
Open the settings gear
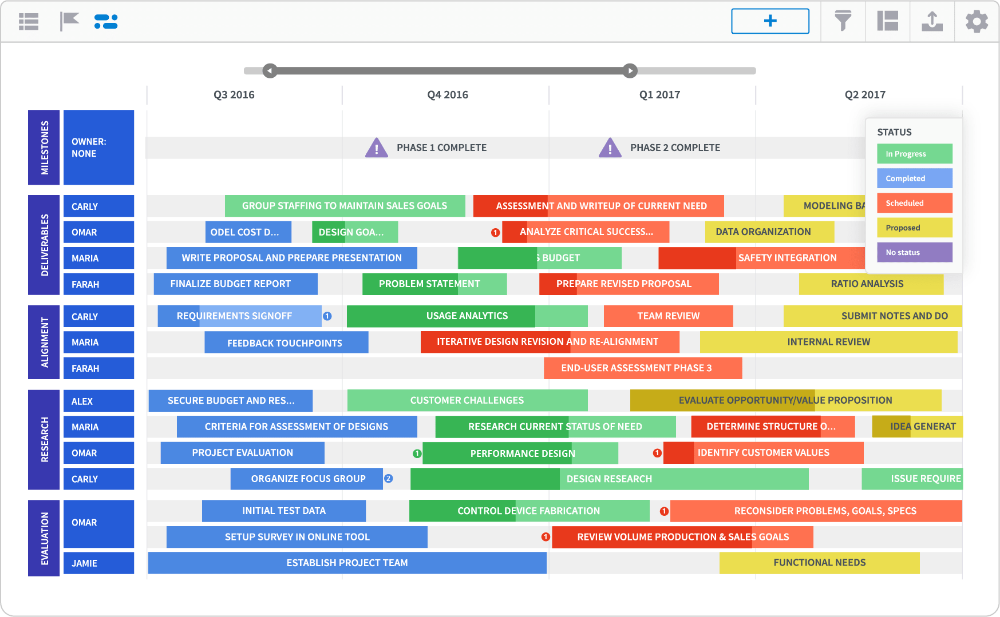(976, 21)
